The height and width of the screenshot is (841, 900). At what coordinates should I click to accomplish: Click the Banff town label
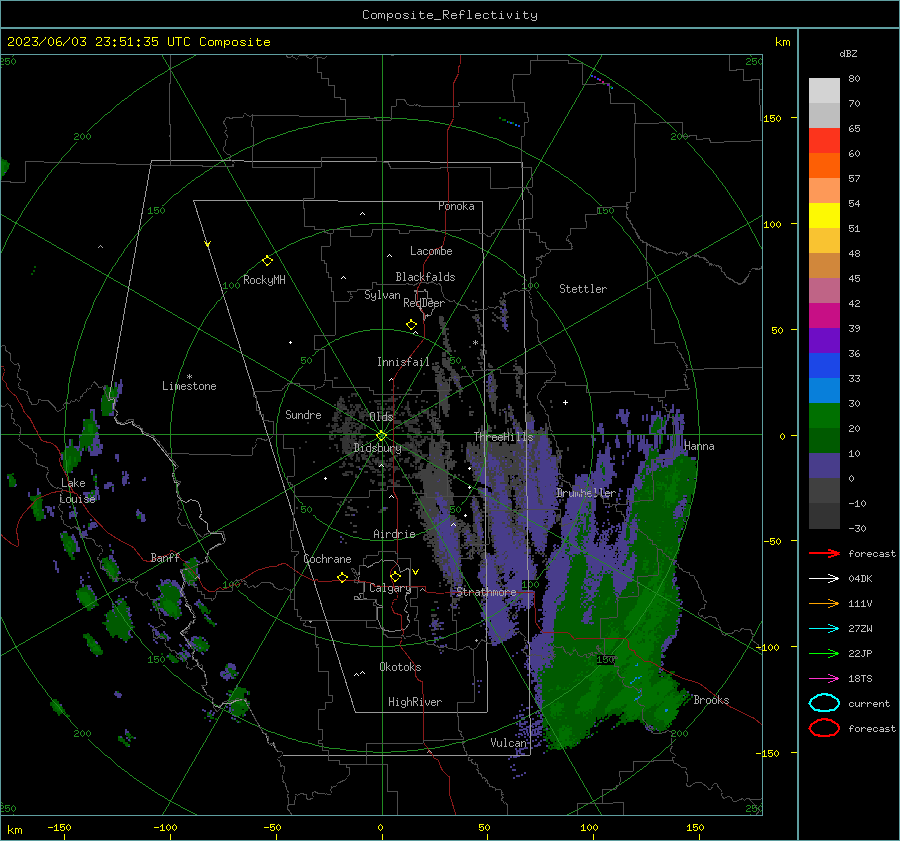coord(165,557)
